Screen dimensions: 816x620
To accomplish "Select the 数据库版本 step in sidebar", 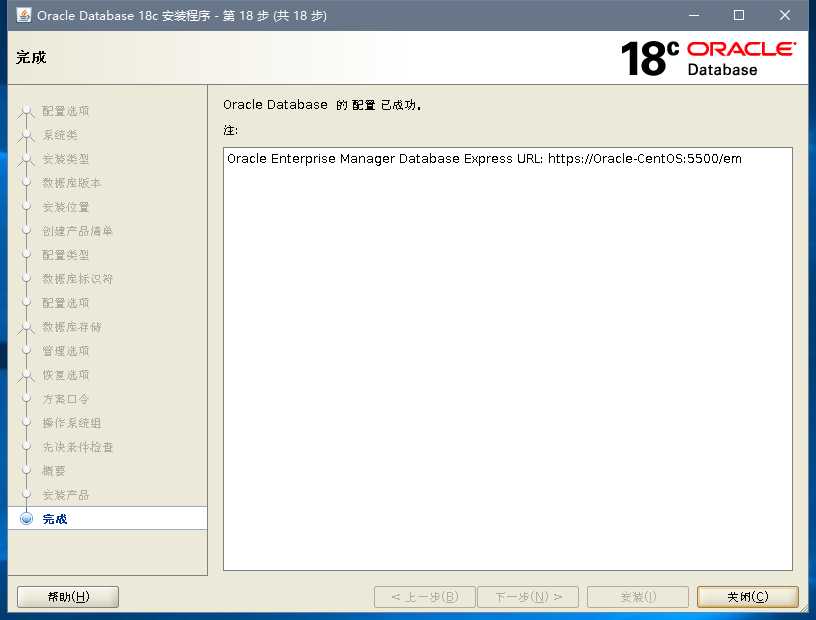I will (x=72, y=183).
